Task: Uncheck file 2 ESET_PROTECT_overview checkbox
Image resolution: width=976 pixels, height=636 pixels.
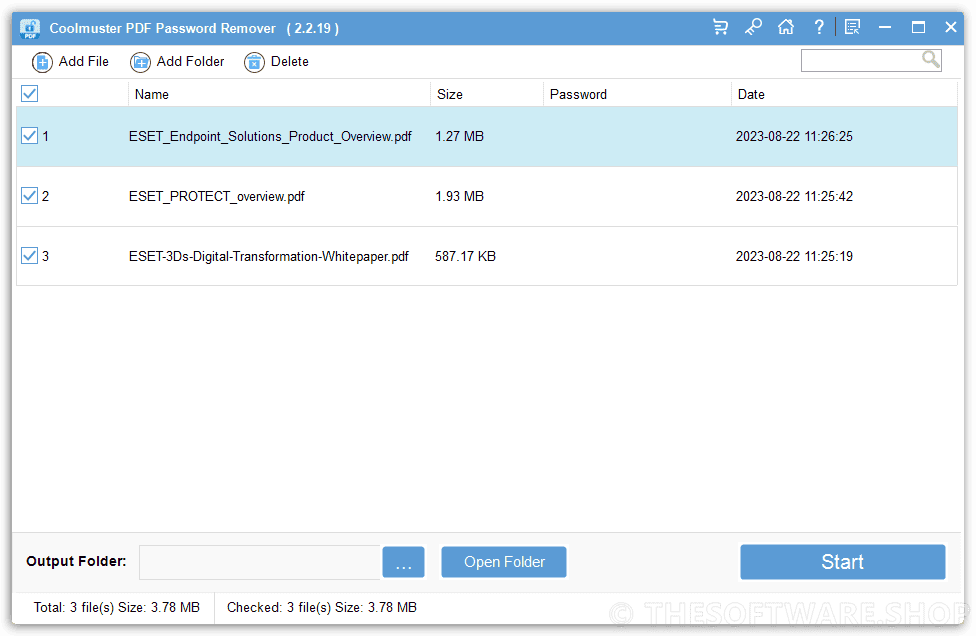Action: (x=29, y=196)
